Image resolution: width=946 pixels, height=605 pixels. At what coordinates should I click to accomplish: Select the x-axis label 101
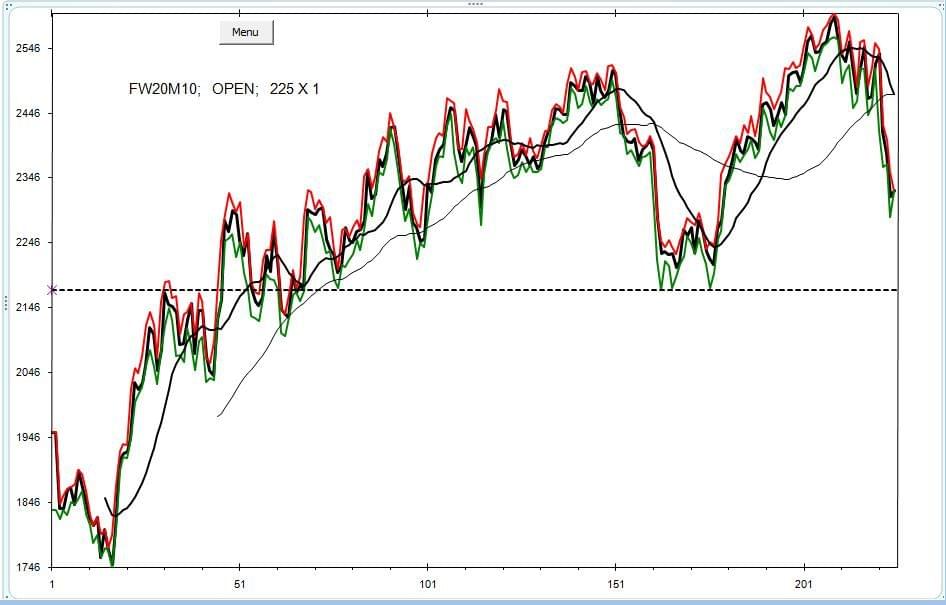tap(427, 584)
